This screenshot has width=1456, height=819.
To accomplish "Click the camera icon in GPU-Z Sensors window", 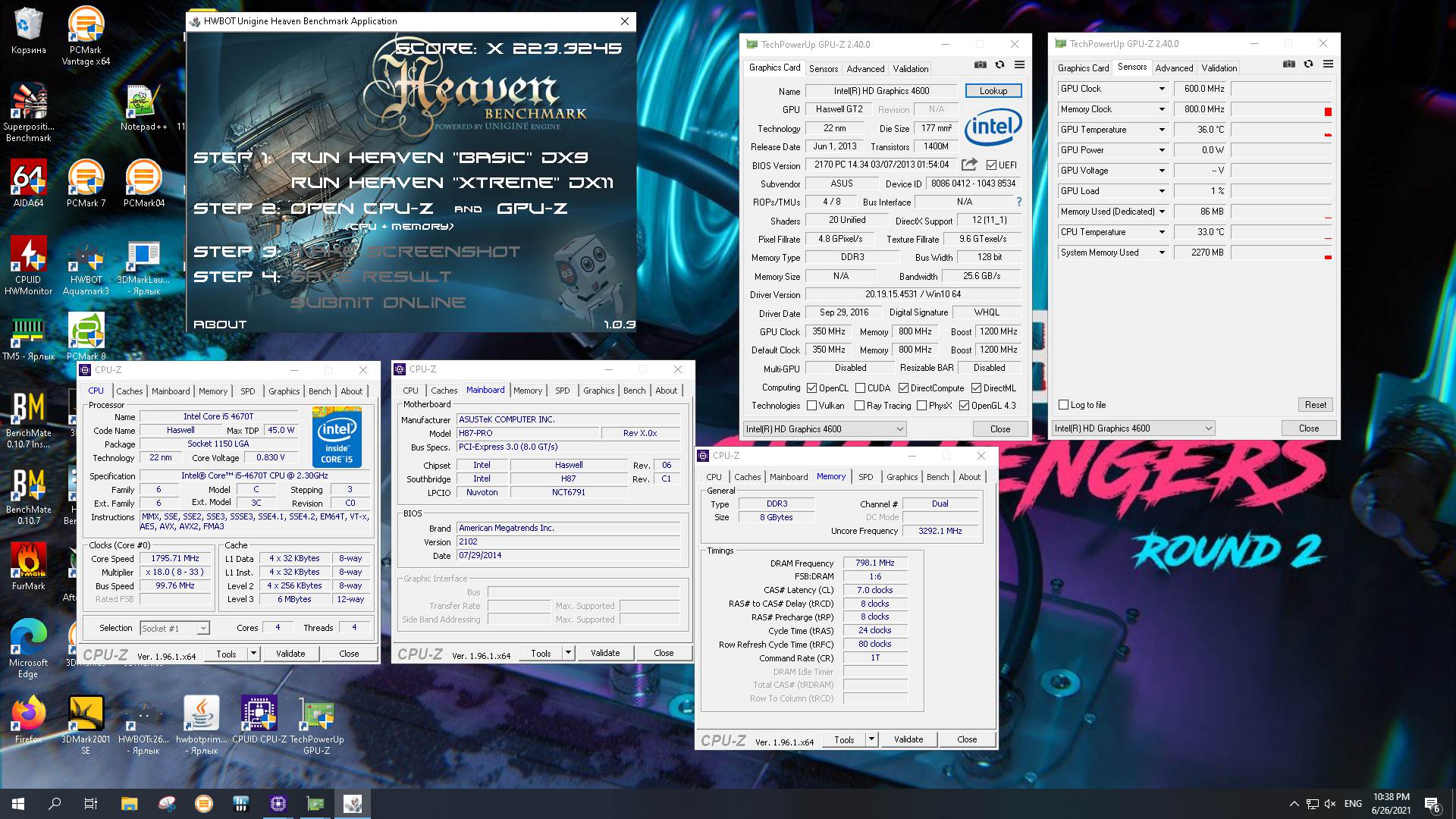I will pos(1289,64).
